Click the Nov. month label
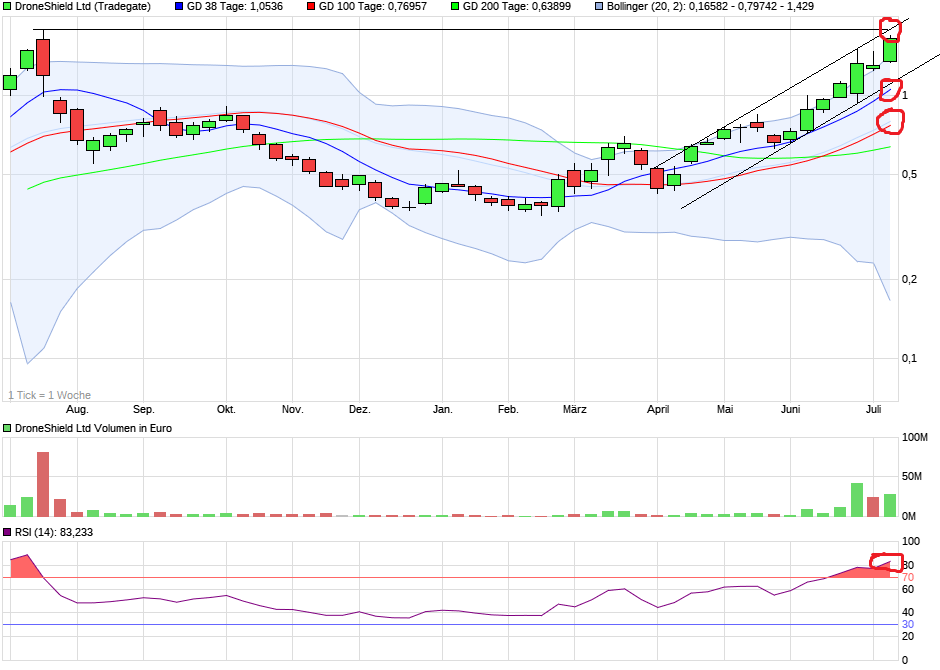This screenshot has width=940, height=670. point(293,409)
